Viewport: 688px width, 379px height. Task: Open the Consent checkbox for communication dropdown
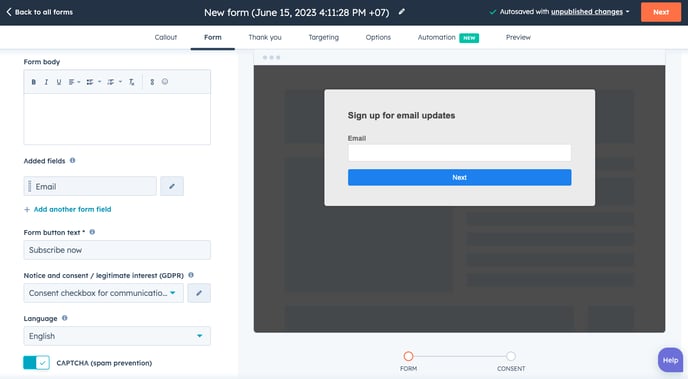click(x=104, y=293)
